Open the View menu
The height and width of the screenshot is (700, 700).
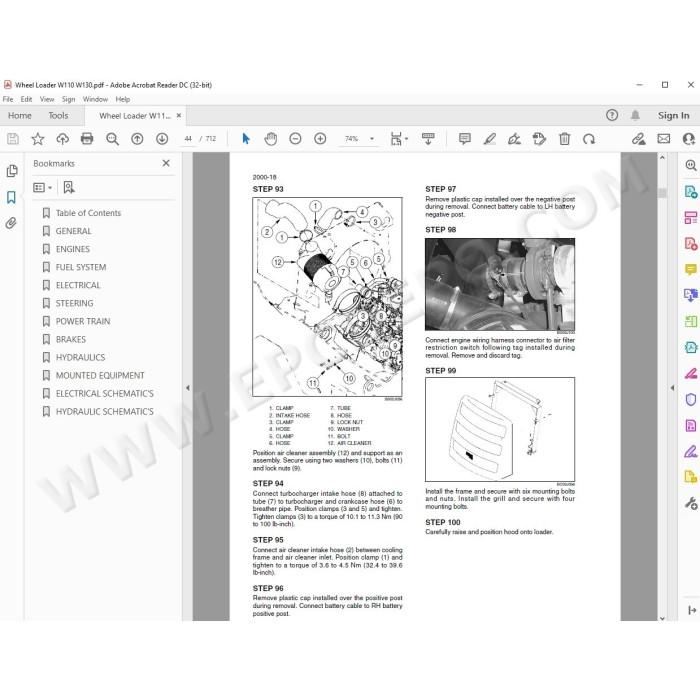click(x=47, y=99)
